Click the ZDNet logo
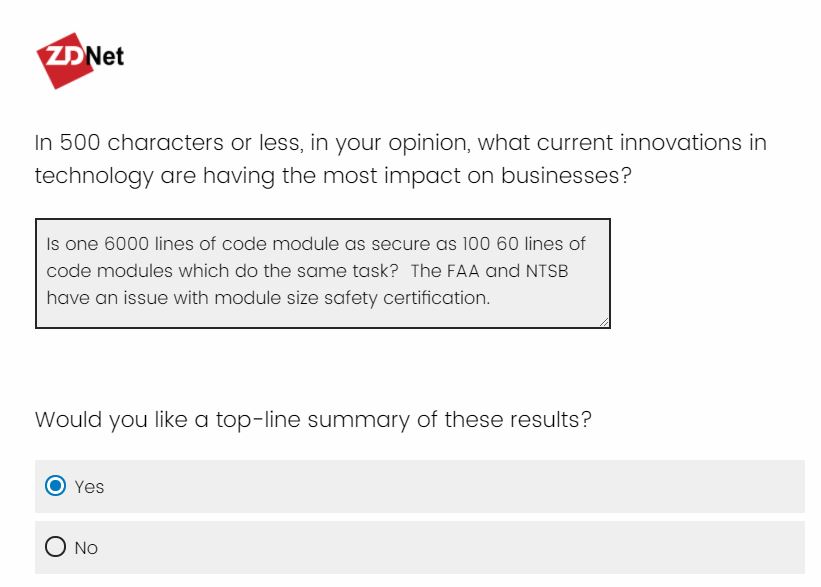Viewport: 821px width, 587px height. click(80, 60)
